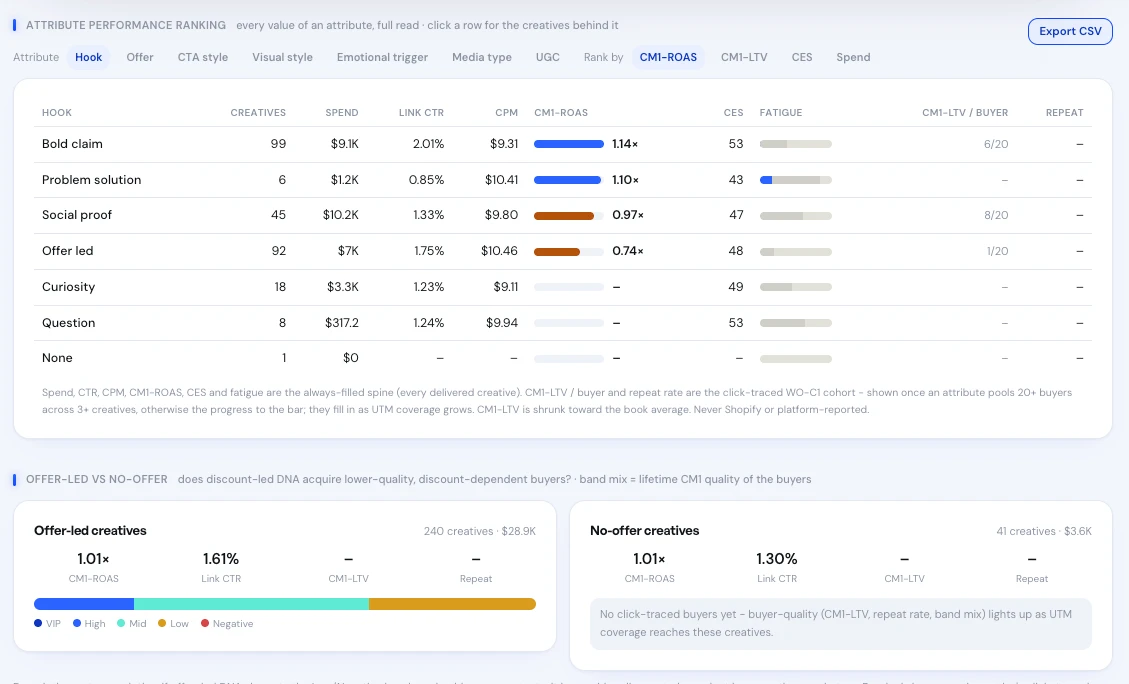Click the 240 creatives · $28.9K summary

480,531
